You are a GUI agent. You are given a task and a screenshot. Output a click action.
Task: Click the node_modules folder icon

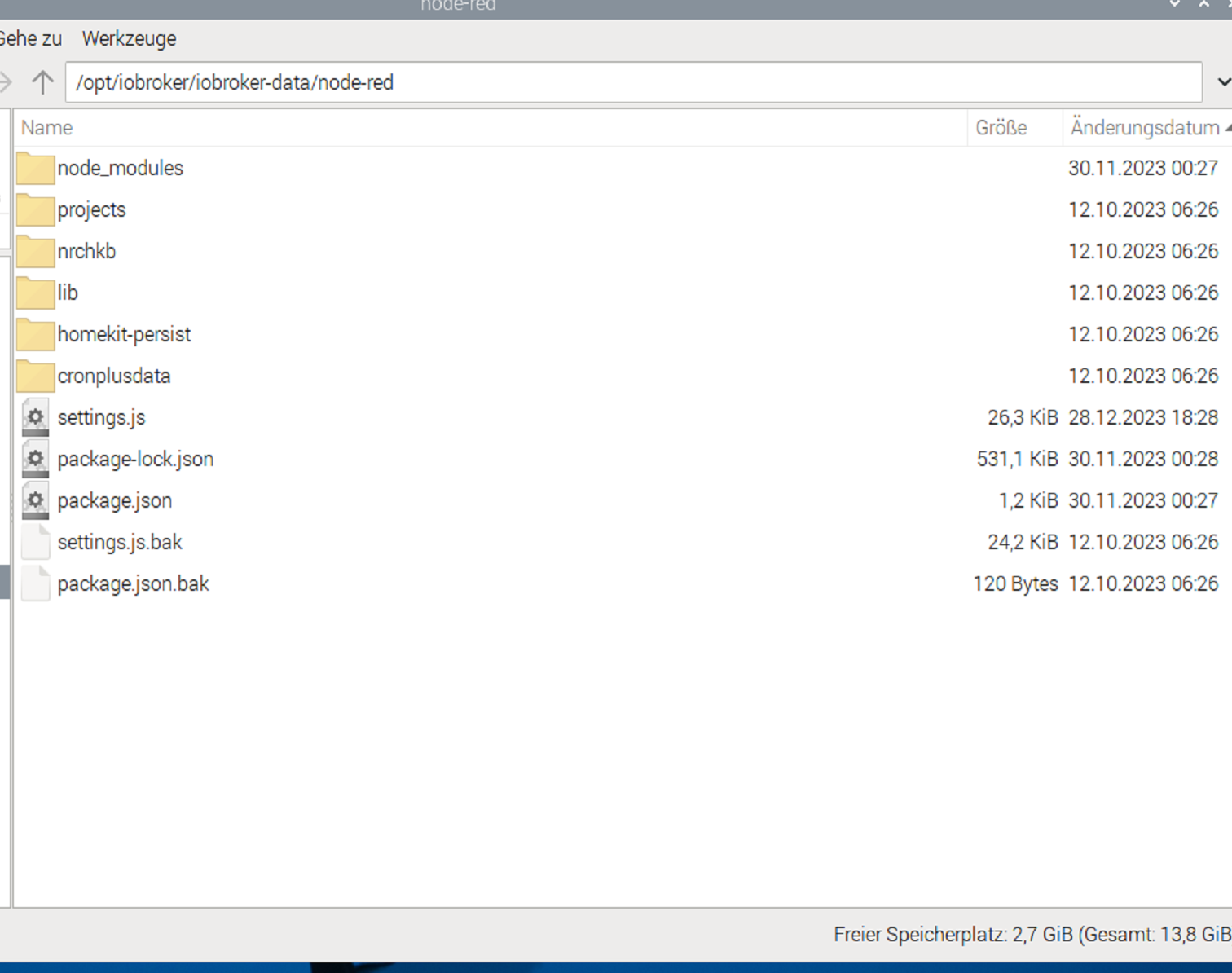[35, 168]
